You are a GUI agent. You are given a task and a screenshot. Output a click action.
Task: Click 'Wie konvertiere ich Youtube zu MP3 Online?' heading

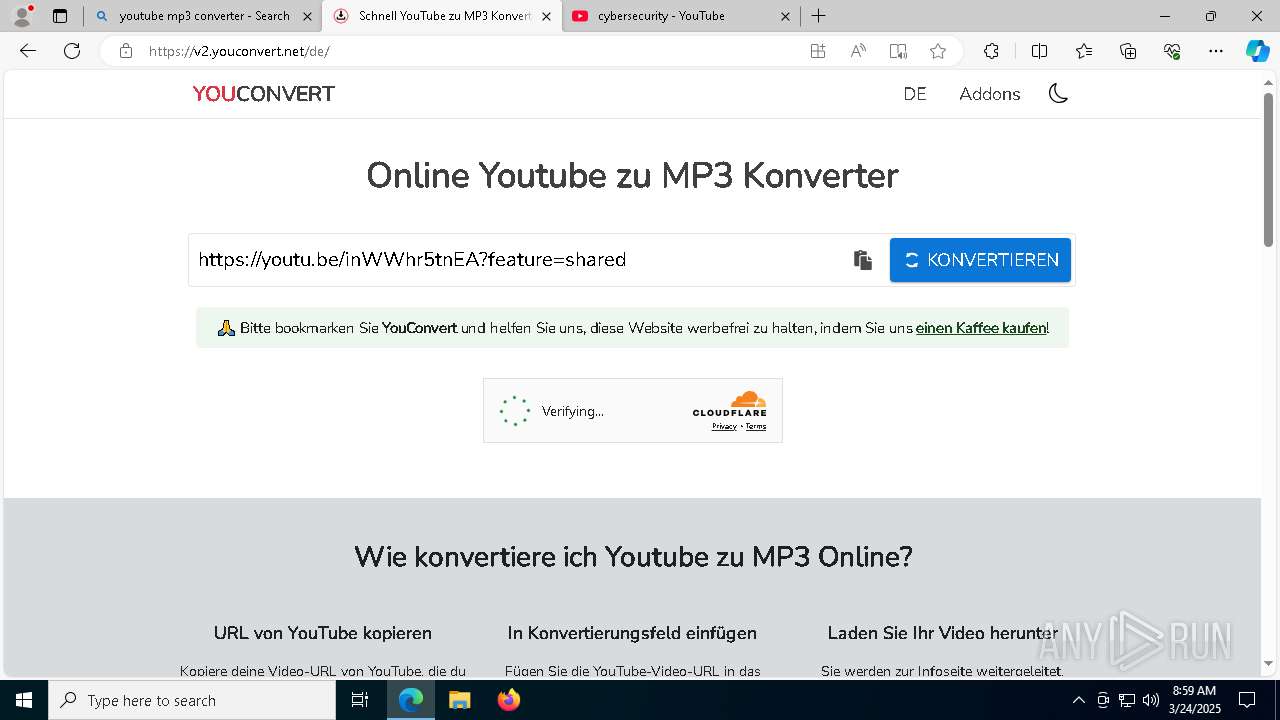[x=633, y=557]
